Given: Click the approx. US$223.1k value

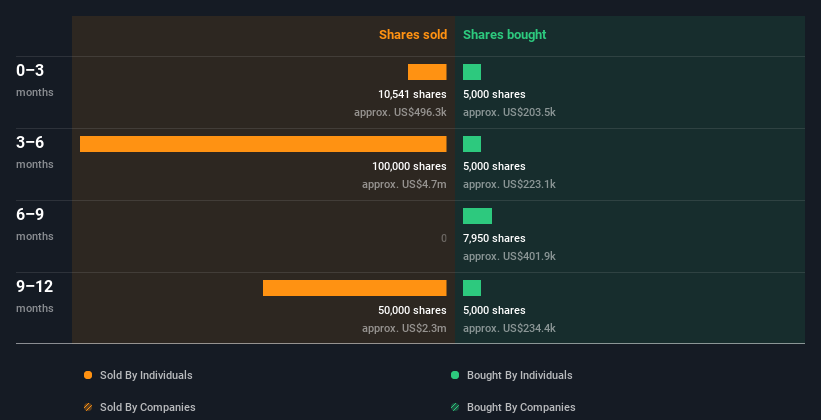Looking at the screenshot, I should 509,184.
